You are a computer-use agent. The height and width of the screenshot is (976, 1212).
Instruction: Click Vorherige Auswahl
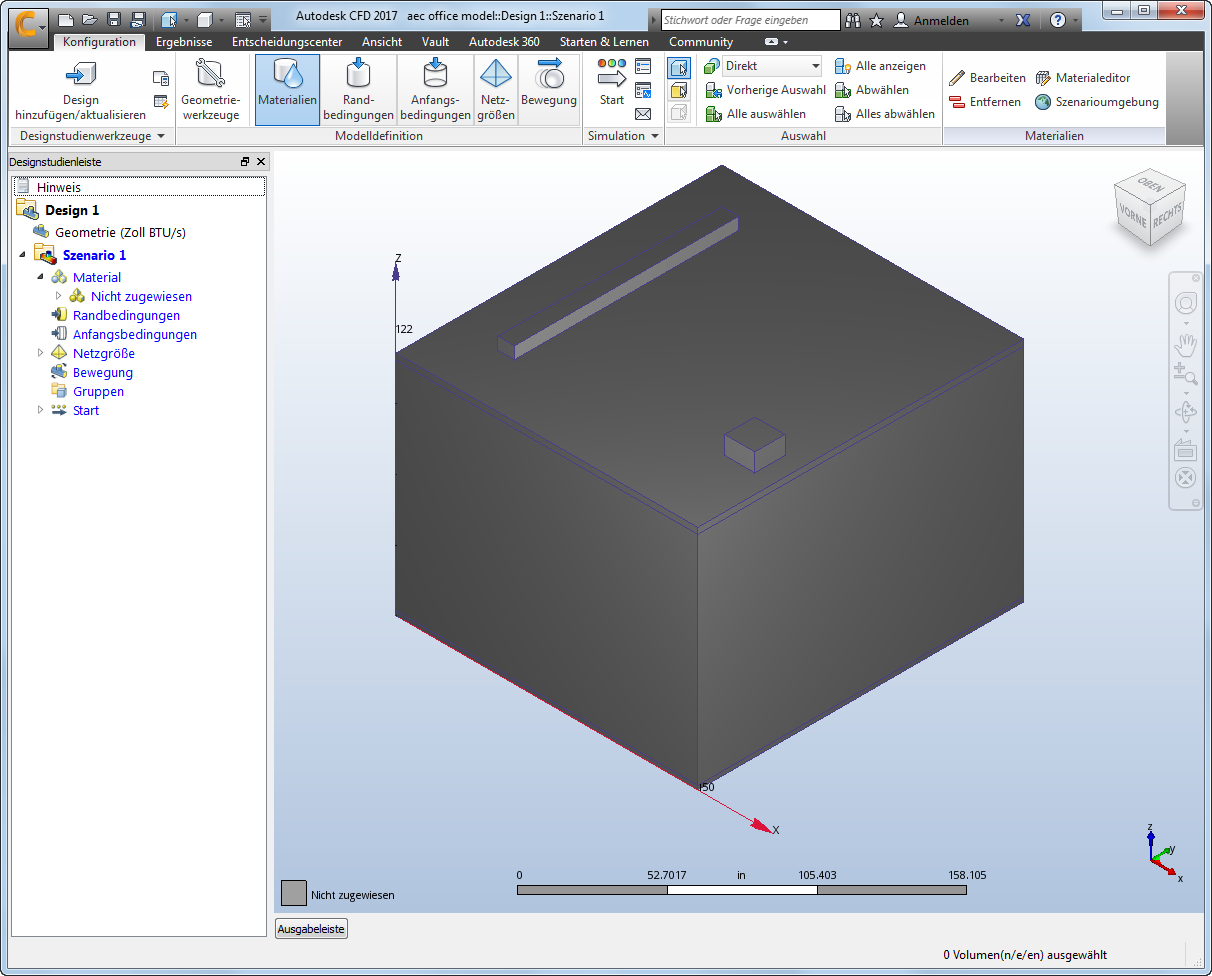tap(765, 90)
